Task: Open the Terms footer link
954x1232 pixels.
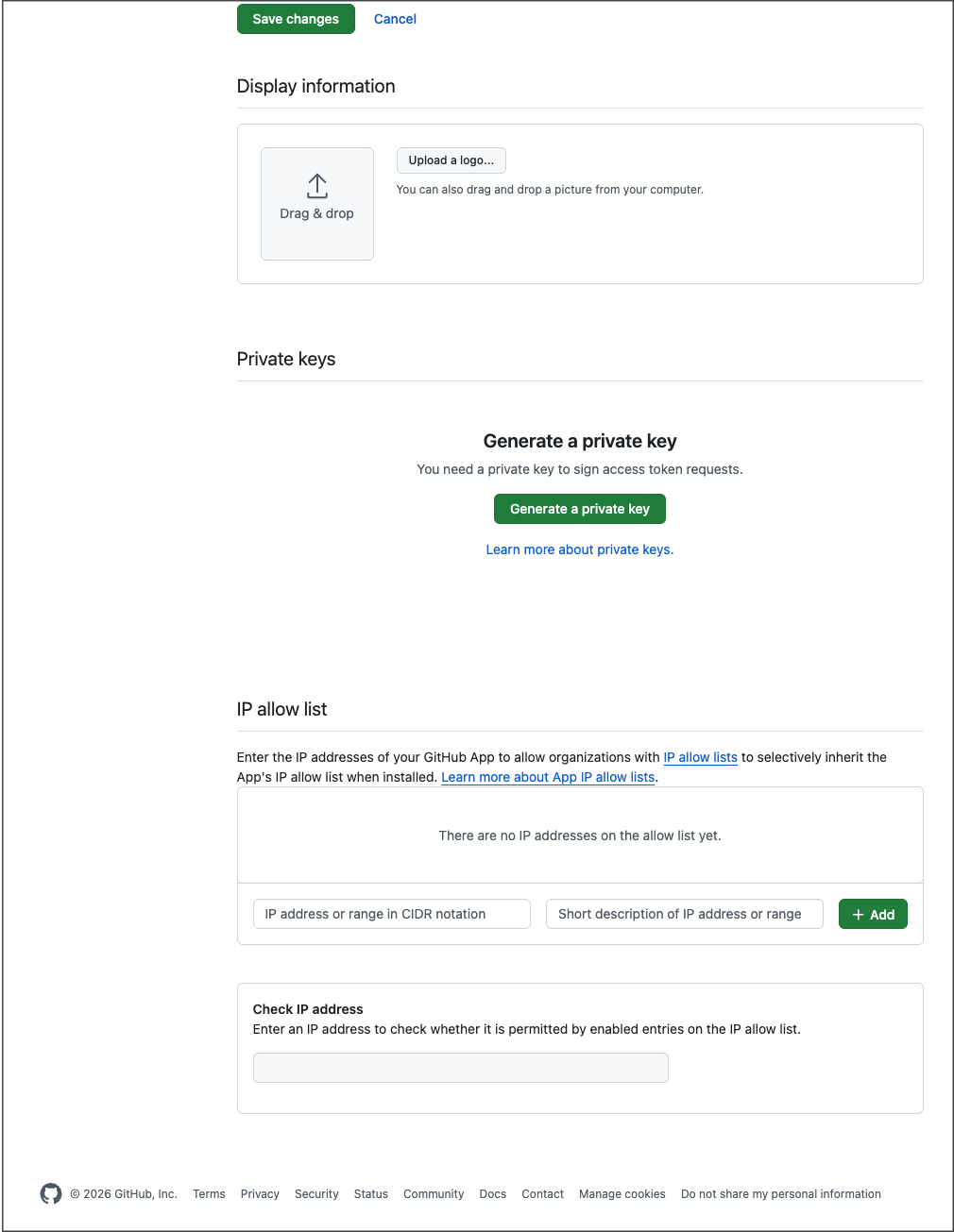Action: coord(209,1194)
